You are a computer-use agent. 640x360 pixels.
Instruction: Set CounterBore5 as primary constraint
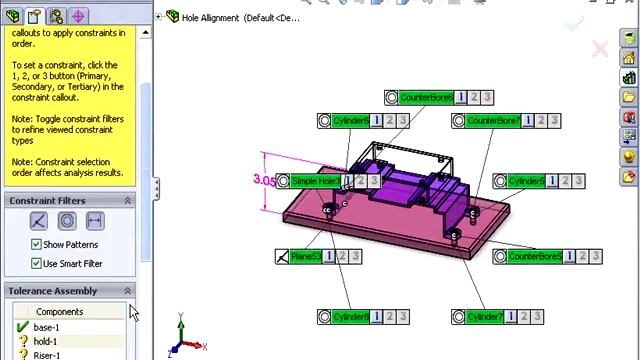[x=569, y=256]
